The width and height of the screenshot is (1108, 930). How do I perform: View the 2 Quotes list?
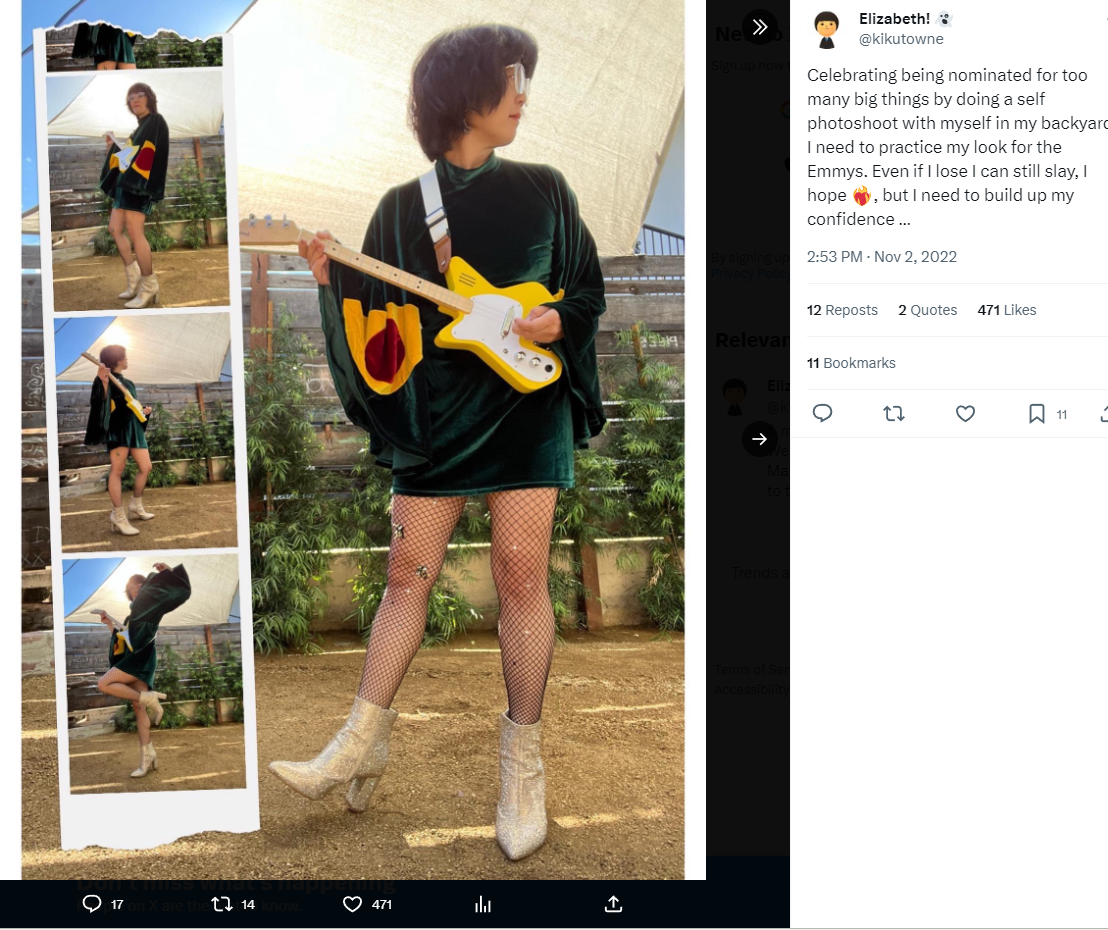[x=928, y=310]
